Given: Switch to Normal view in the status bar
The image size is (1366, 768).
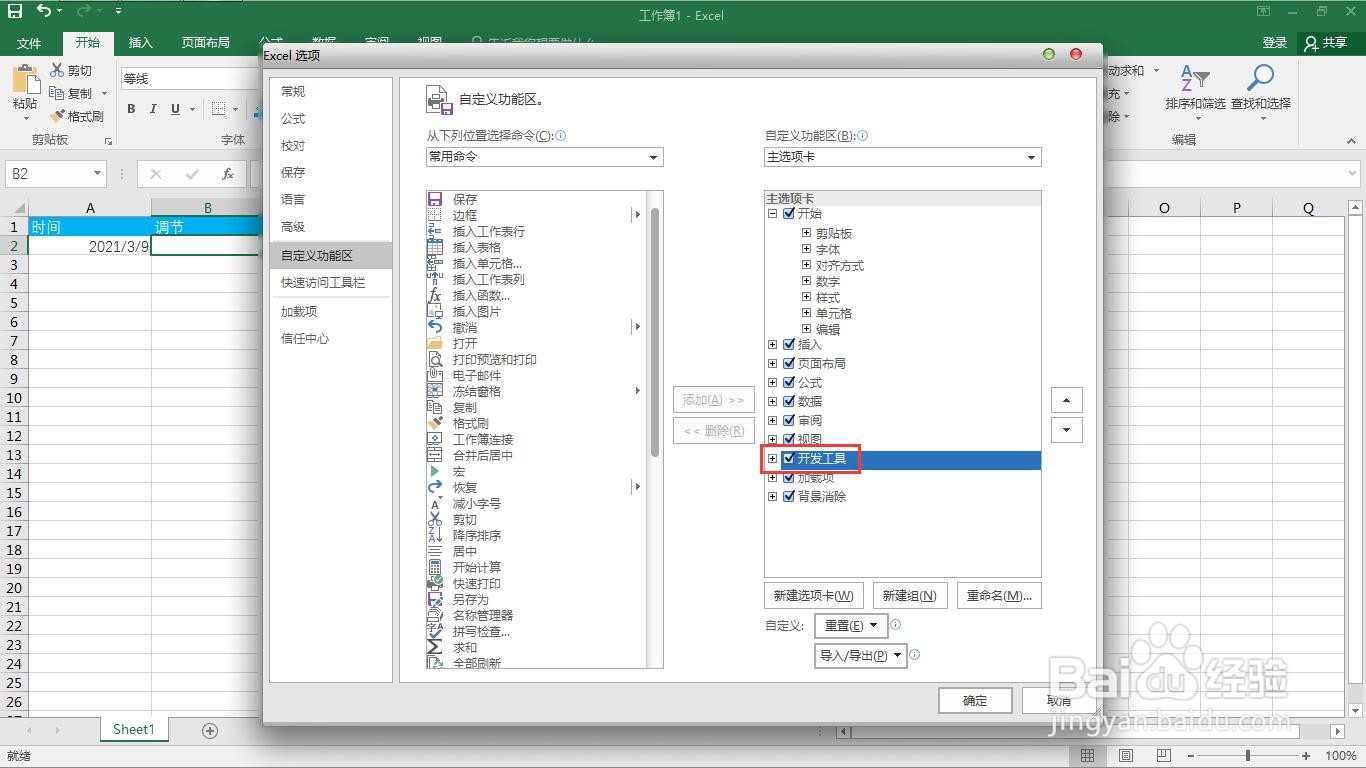Looking at the screenshot, I should coord(1088,756).
